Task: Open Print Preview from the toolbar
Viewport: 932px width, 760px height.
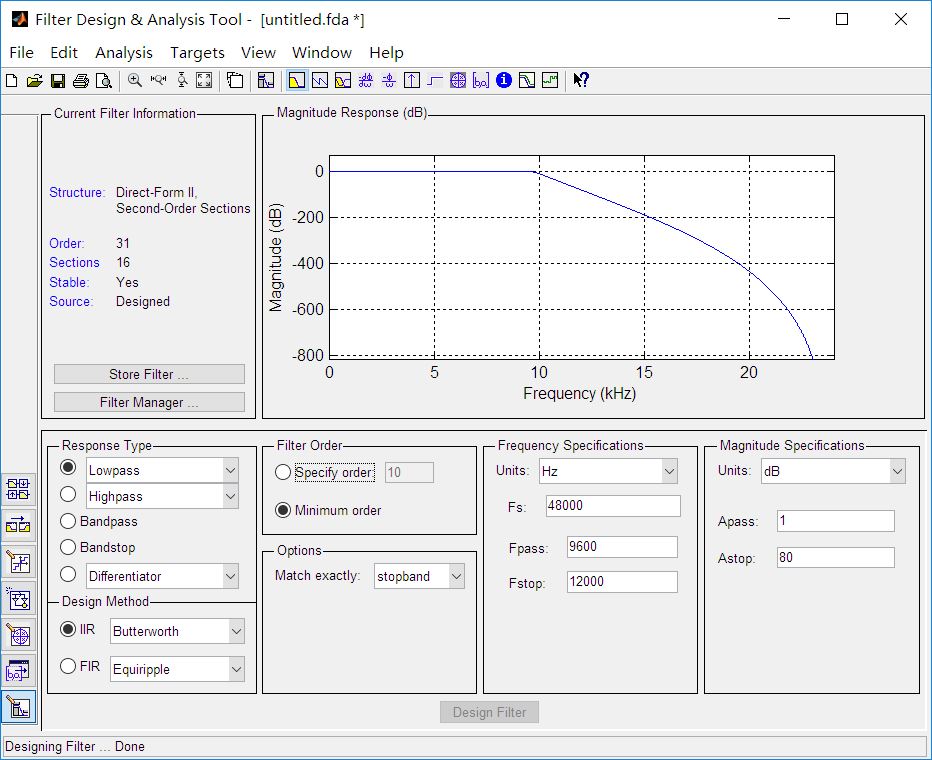Action: click(x=104, y=80)
